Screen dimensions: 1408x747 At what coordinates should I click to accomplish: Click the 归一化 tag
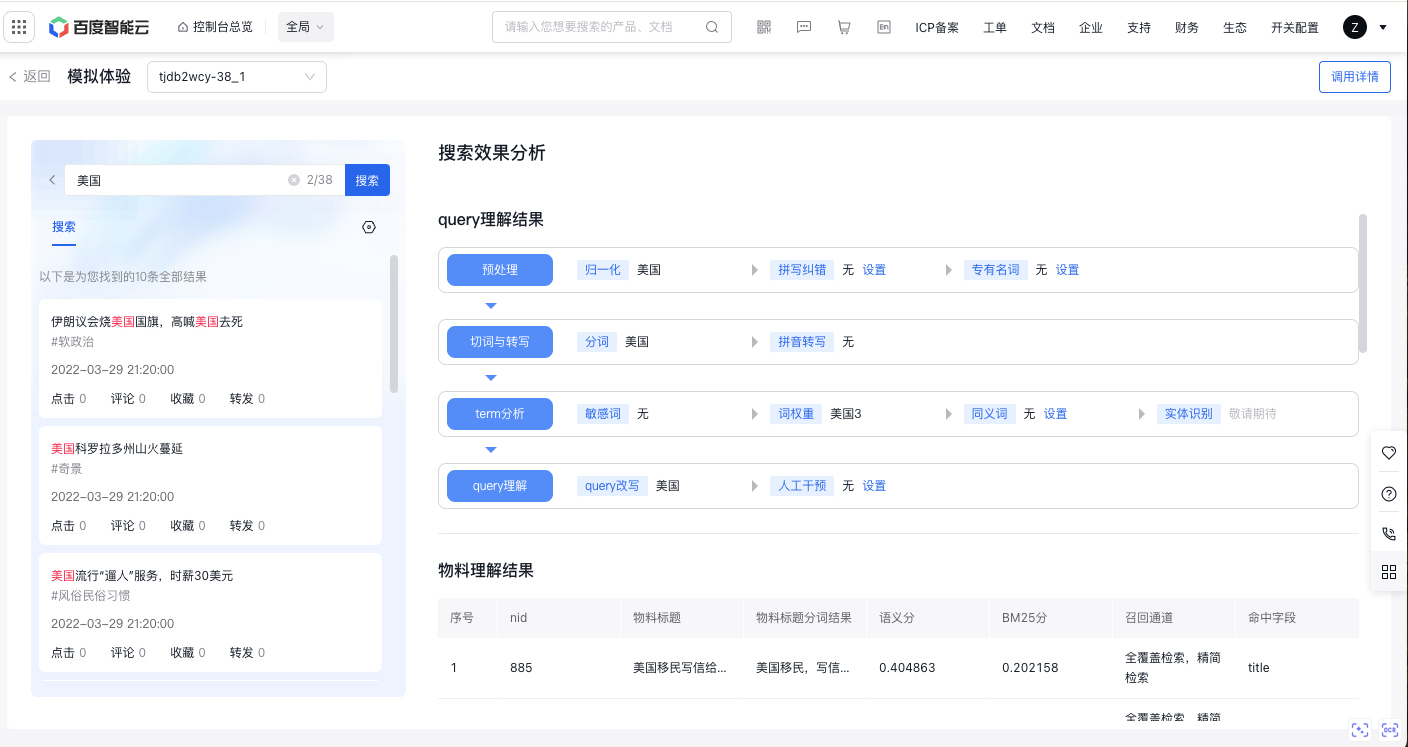(x=603, y=270)
